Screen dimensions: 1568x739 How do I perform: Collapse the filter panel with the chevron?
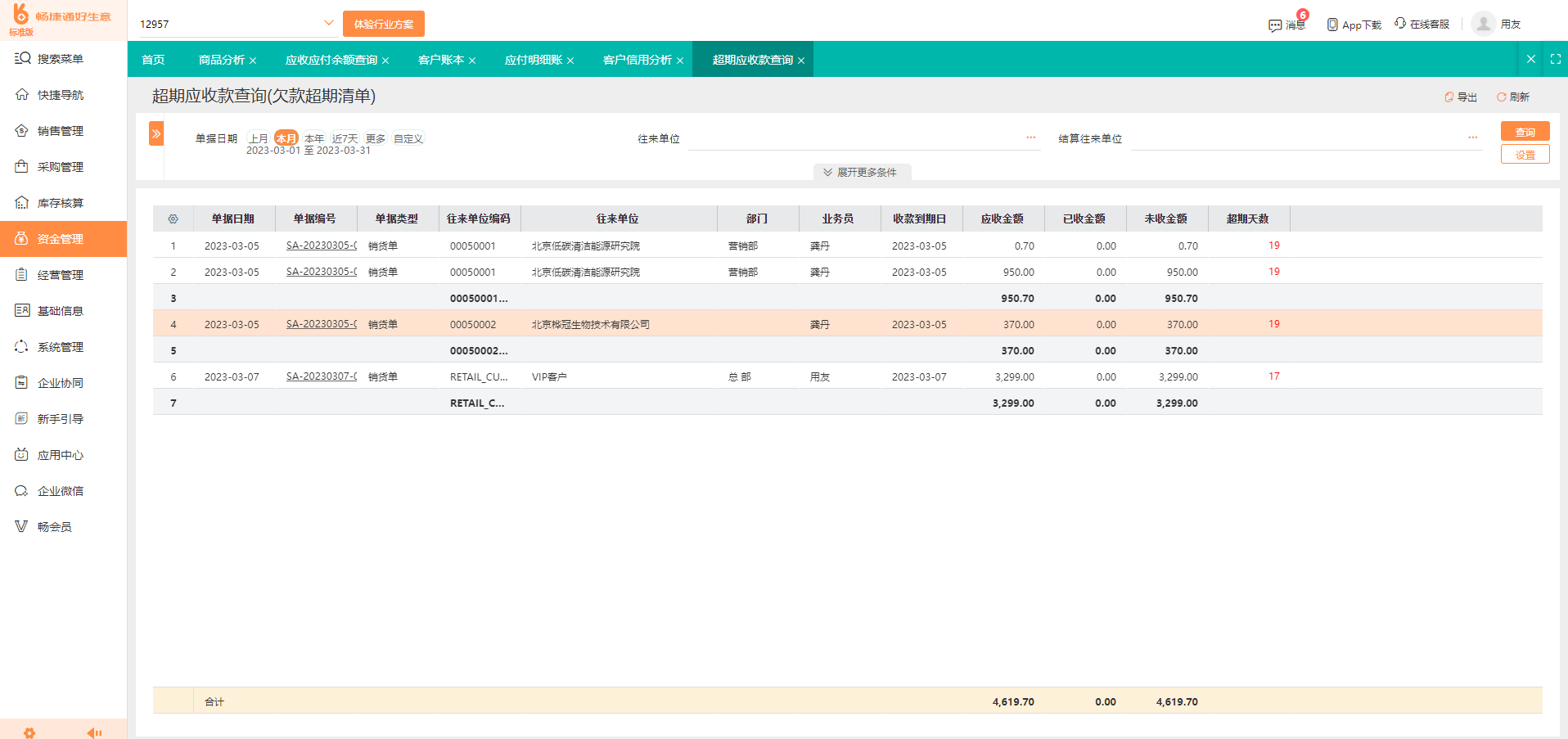(x=155, y=133)
